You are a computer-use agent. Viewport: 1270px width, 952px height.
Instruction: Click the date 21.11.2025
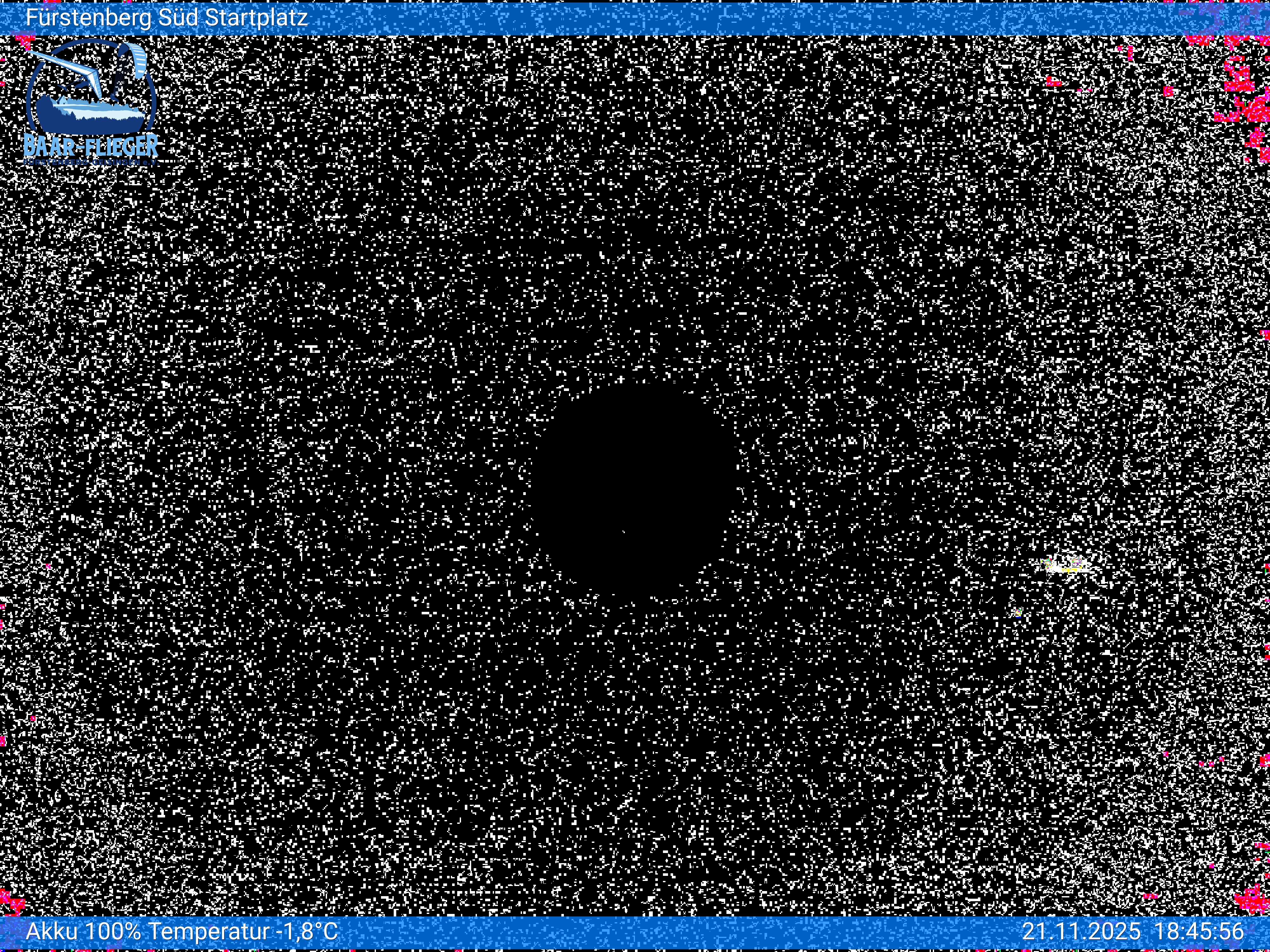pyautogui.click(x=1081, y=931)
